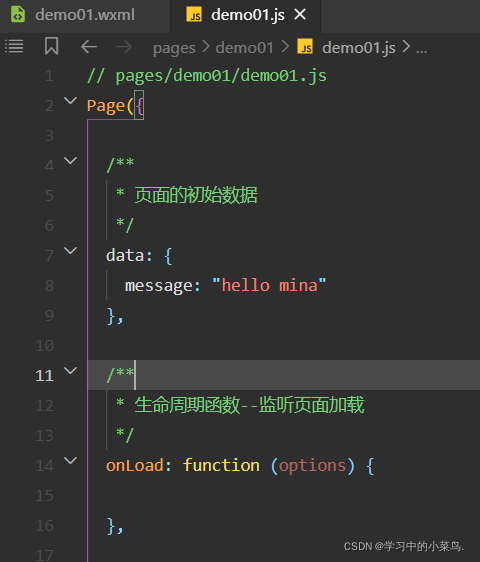
Task: Click the onLoad property name
Action: click(x=135, y=466)
